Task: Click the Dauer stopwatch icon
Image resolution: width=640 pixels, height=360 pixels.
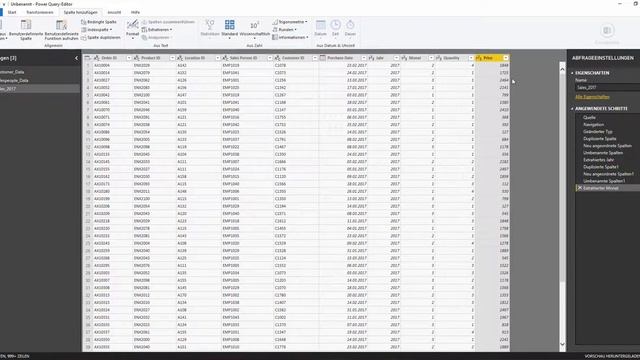Action: pyautogui.click(x=350, y=24)
